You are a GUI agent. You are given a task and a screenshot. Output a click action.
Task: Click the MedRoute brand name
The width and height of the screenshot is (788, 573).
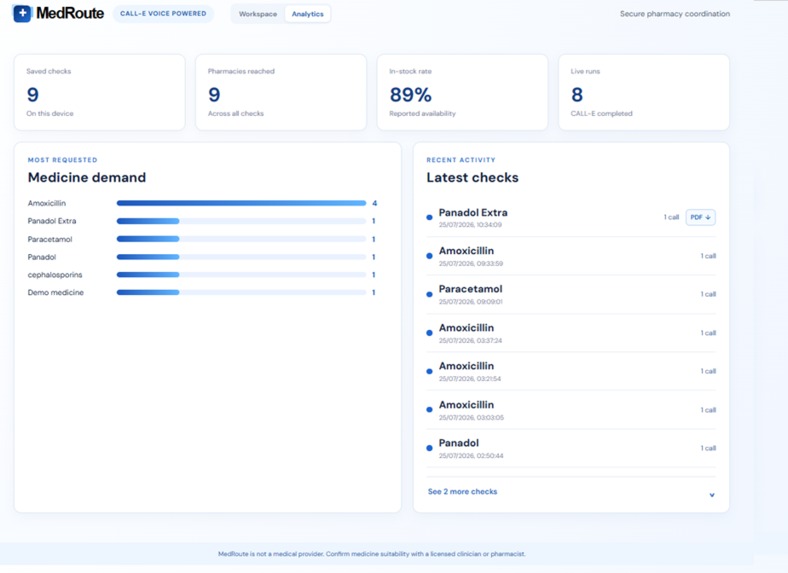click(x=70, y=13)
